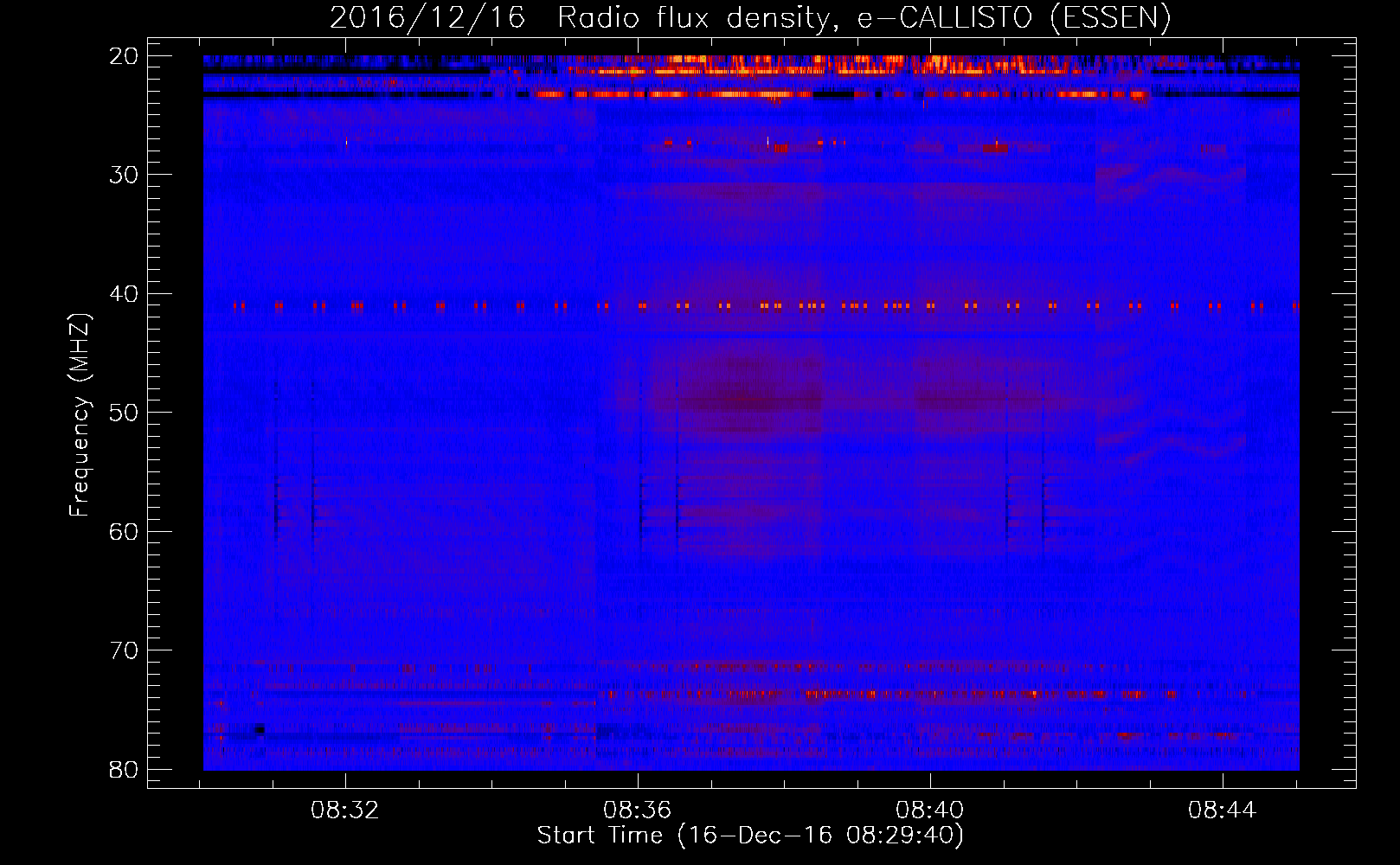Click the plot title 'Radio flux density, e-CALLISTO (ESSEN)'

pos(864,18)
